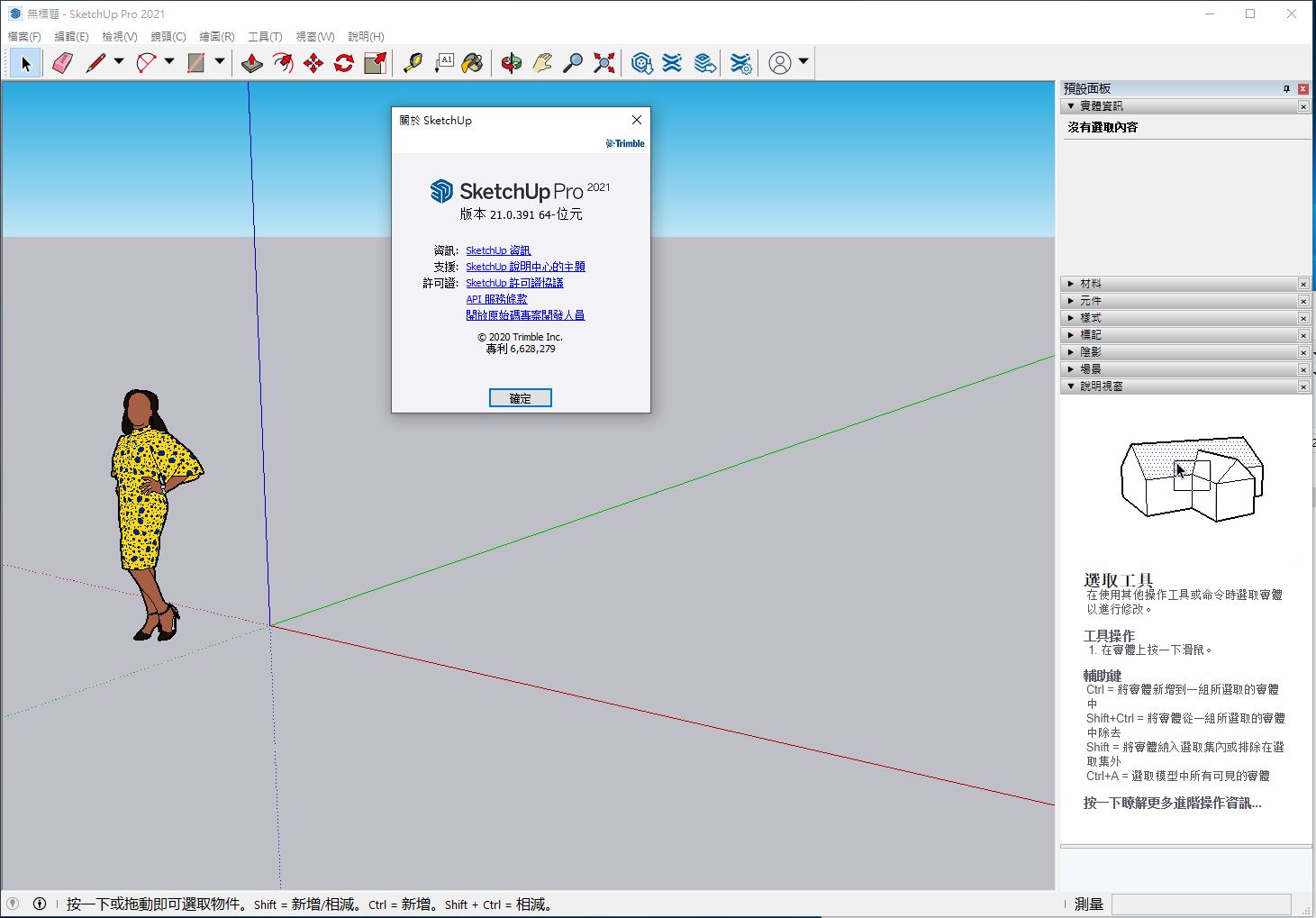Open the API 服務條款 link
The image size is (1316, 918).
click(x=496, y=299)
